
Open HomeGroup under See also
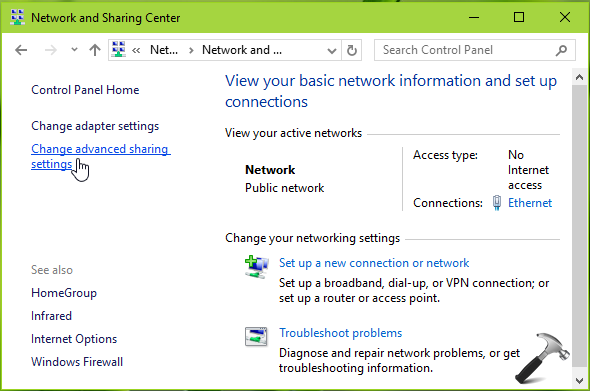64,293
